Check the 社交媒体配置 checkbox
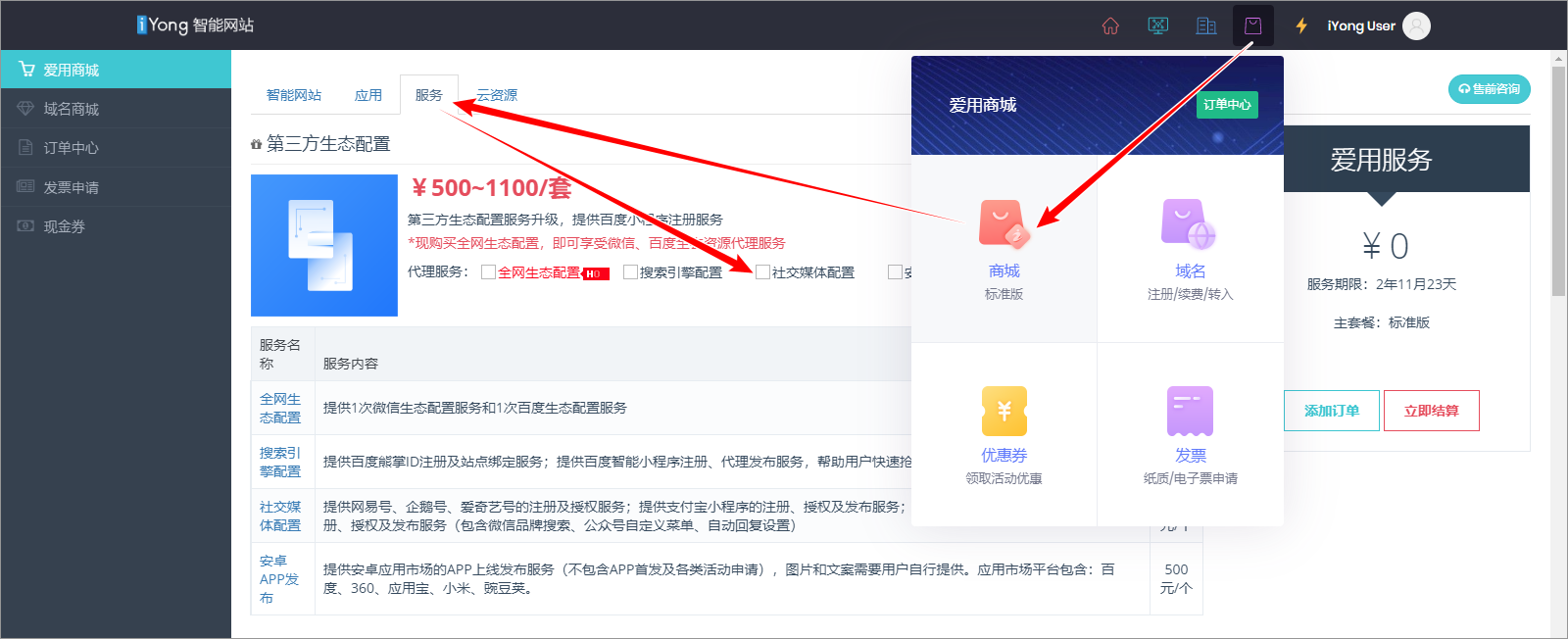The height and width of the screenshot is (639, 1568). (x=762, y=272)
